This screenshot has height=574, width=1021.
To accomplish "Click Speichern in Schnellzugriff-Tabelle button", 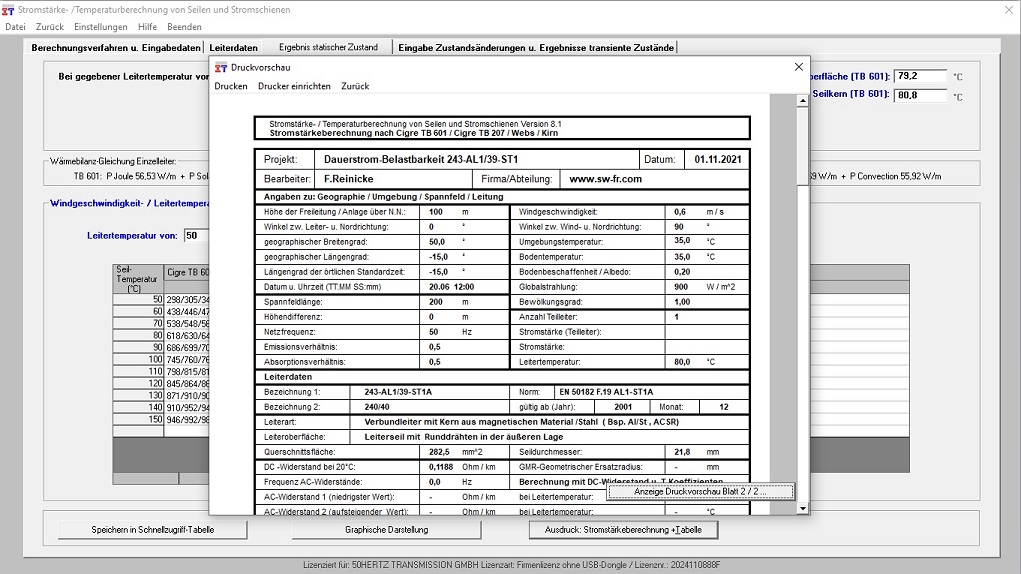I will (139, 530).
